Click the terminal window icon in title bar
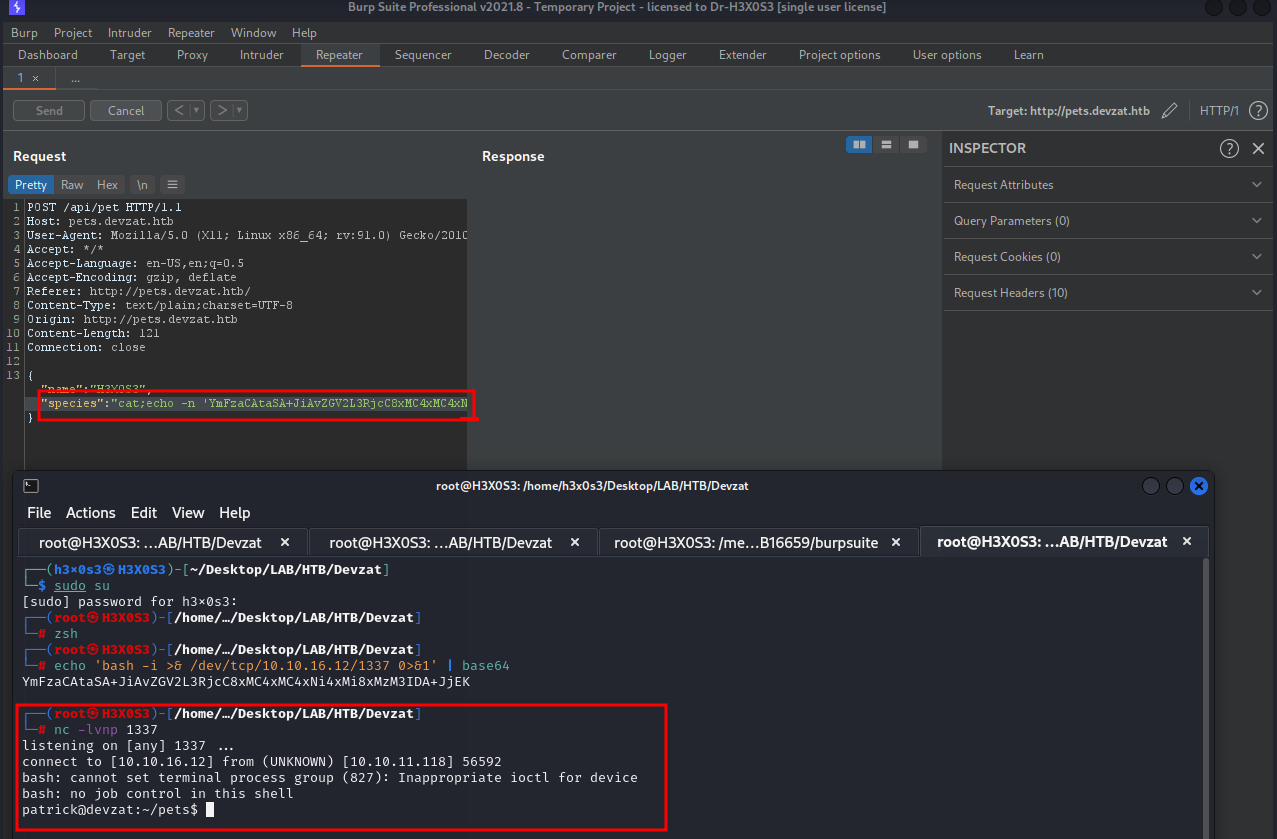Screen dimensions: 1277x839 31,486
